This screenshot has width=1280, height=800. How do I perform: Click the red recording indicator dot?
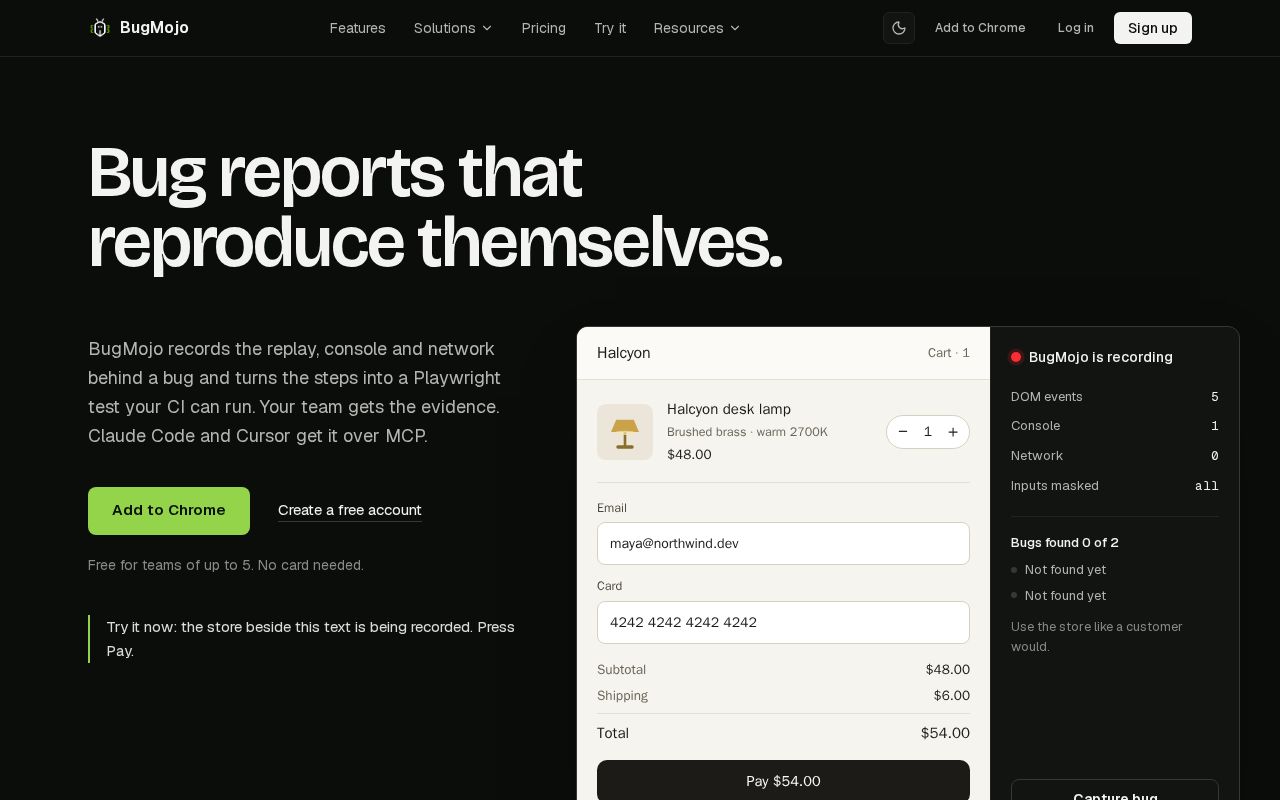[1016, 357]
